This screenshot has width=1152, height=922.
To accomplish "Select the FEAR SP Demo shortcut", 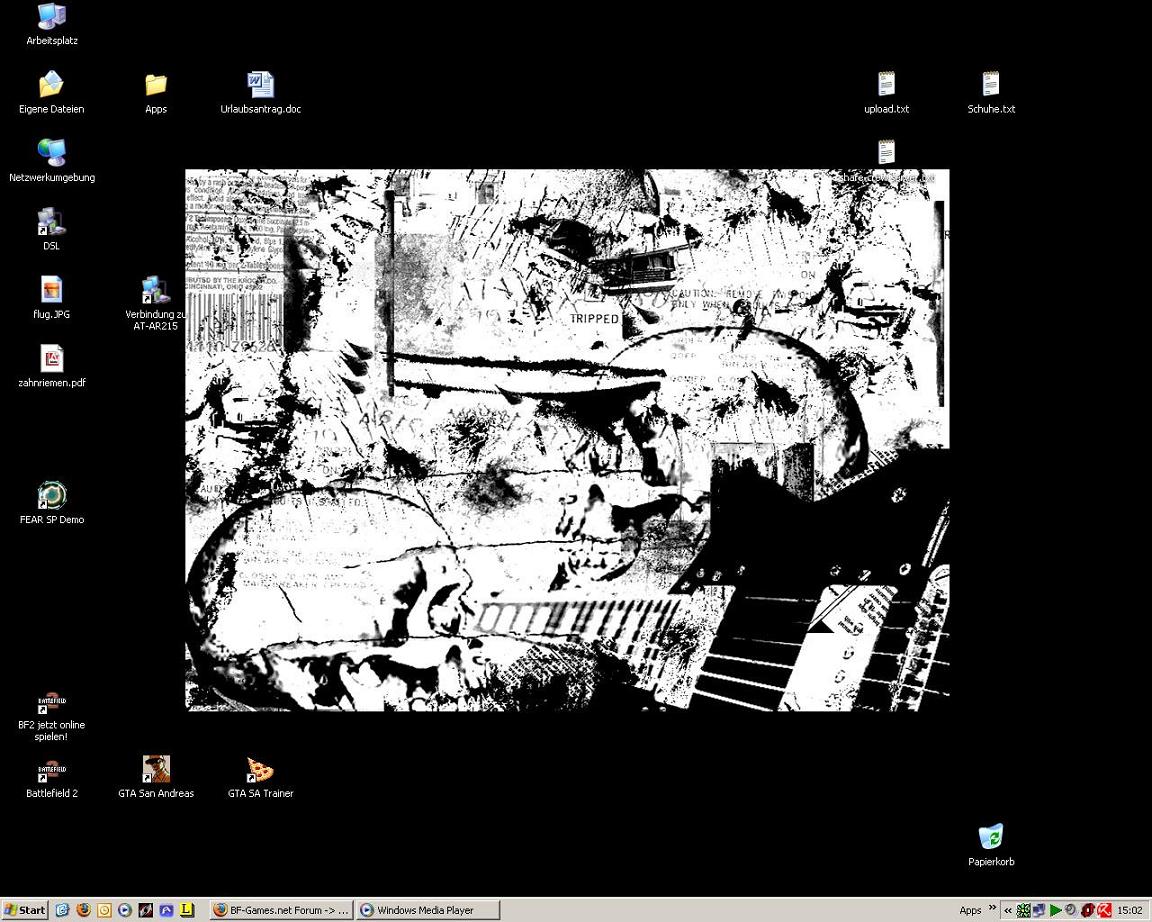I will coord(51,503).
